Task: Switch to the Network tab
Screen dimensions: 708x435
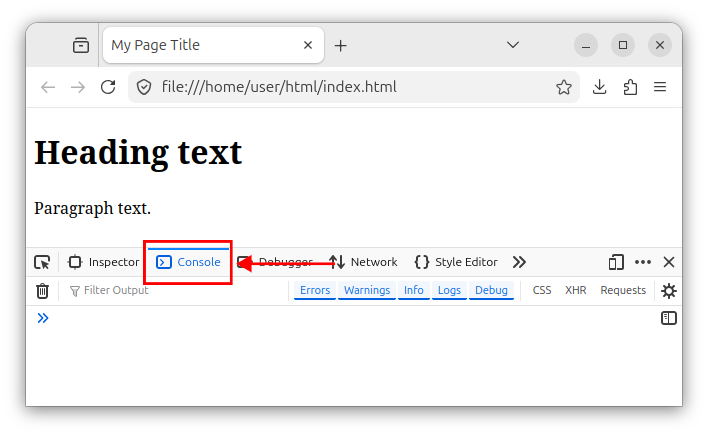Action: coord(363,262)
